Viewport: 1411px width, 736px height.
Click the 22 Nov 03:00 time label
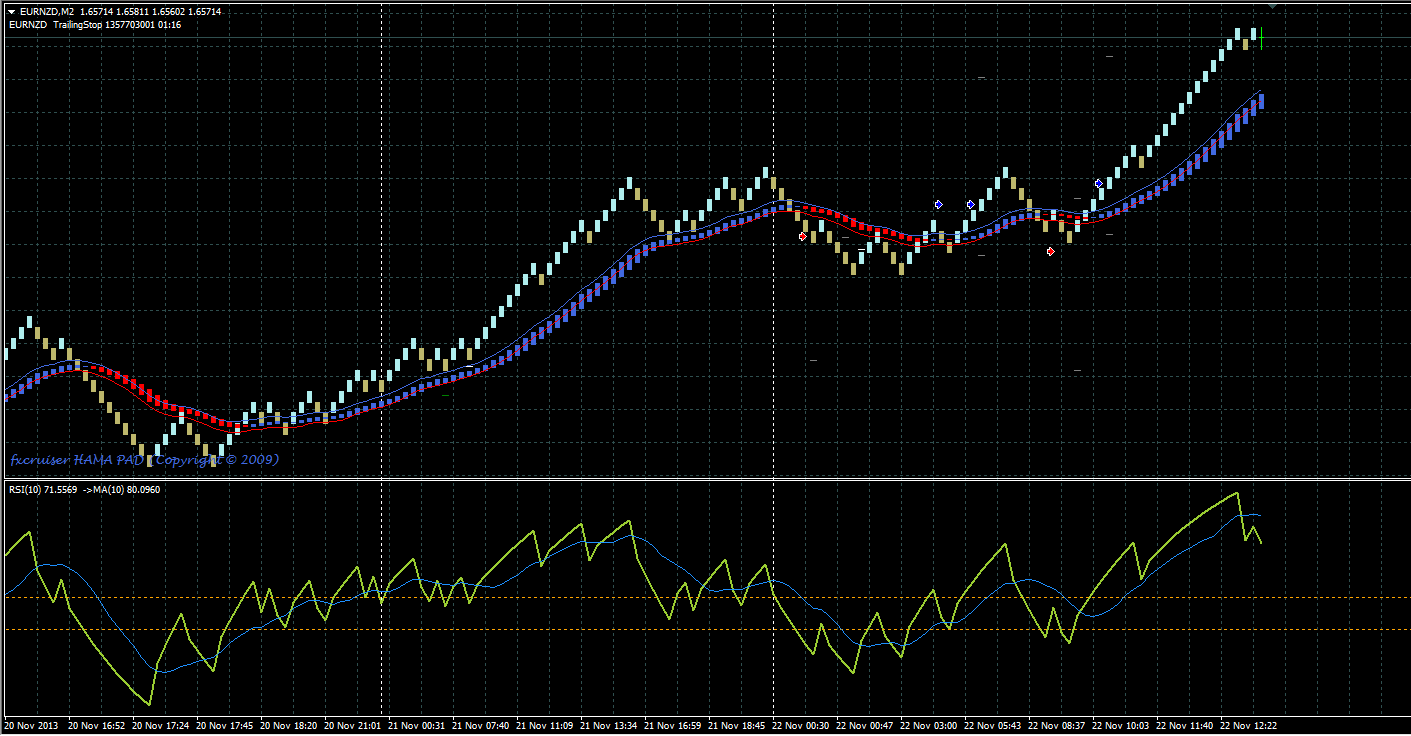(x=929, y=725)
